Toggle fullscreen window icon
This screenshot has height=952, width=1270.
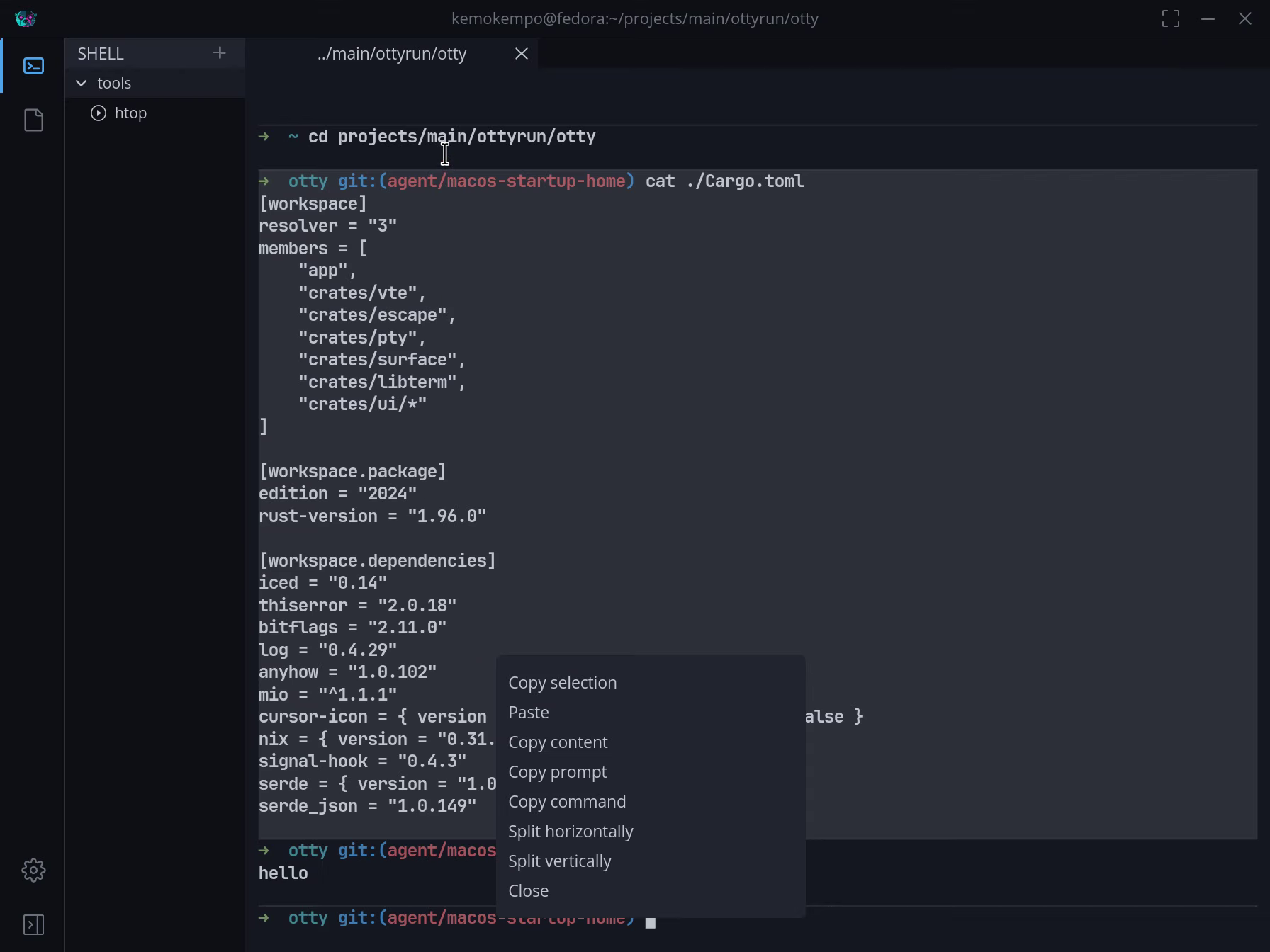[x=1171, y=18]
